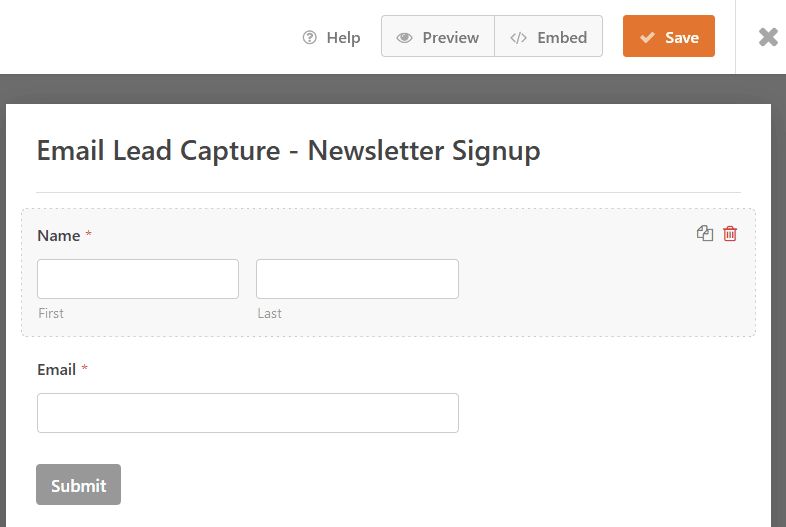Select the Email field label
This screenshot has width=786, height=527.
click(x=56, y=370)
